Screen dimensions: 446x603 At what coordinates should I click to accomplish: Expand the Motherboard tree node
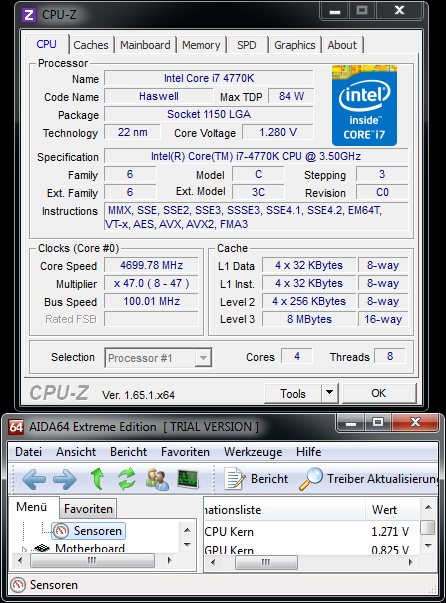click(x=25, y=550)
